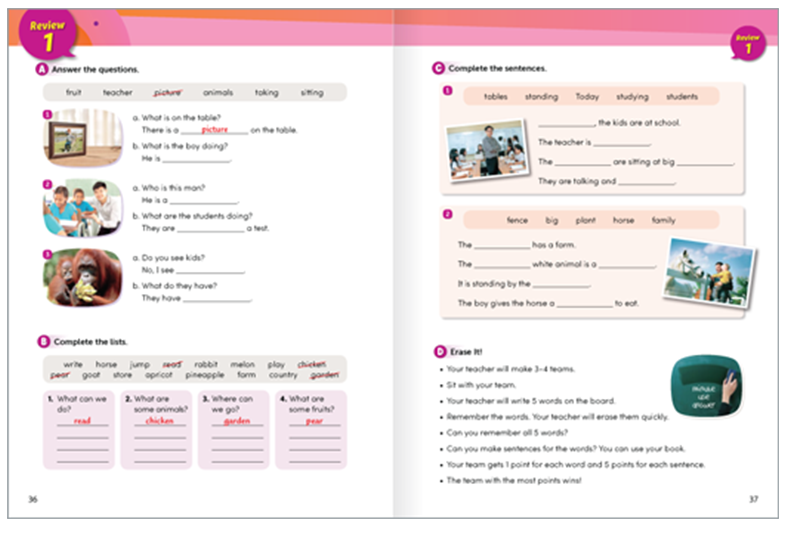Click the word 'taking' in word bank
This screenshot has width=786, height=533.
tap(267, 92)
